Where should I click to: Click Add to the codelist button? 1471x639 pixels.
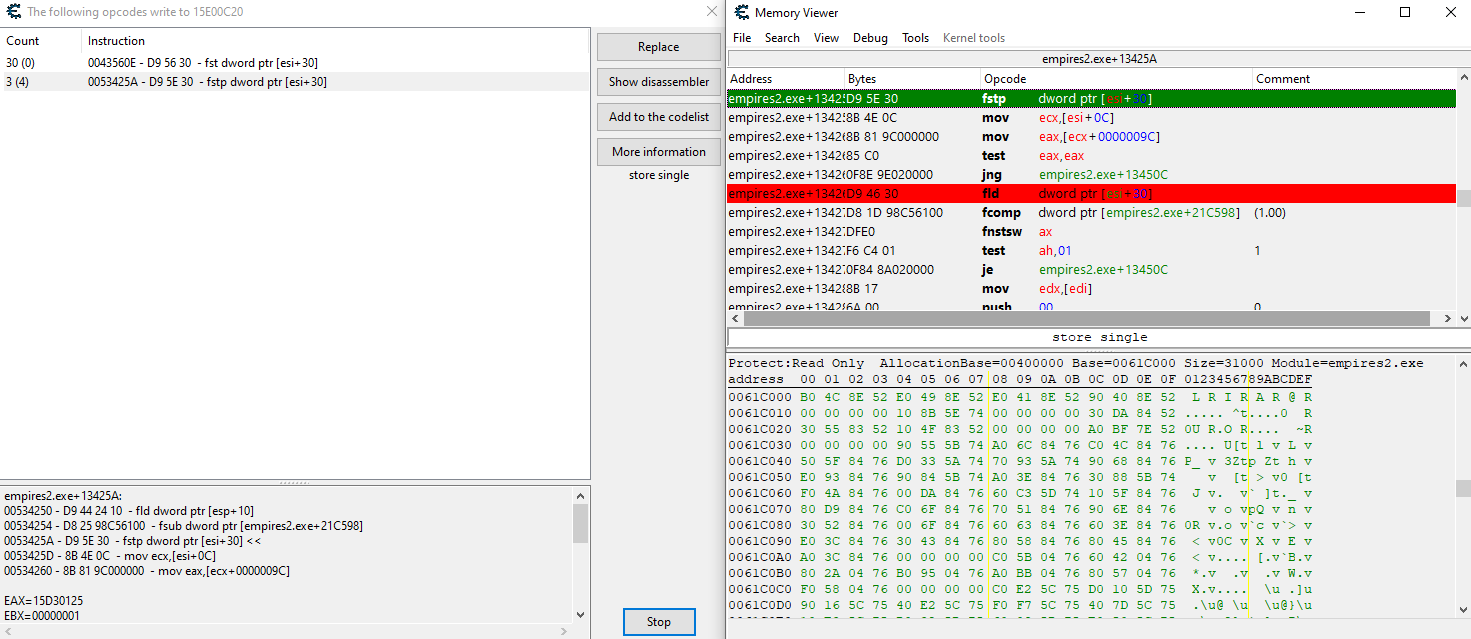pyautogui.click(x=658, y=117)
